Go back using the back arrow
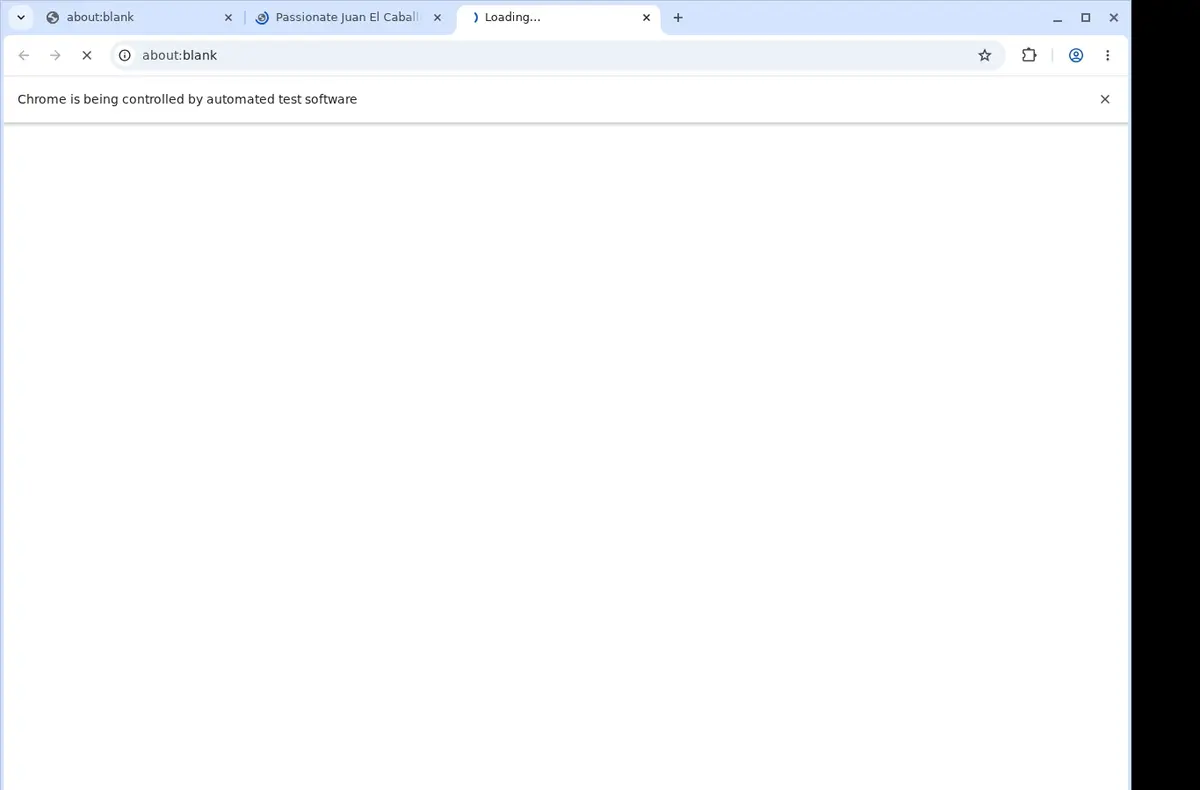Screen dimensions: 1200x790 [24, 55]
